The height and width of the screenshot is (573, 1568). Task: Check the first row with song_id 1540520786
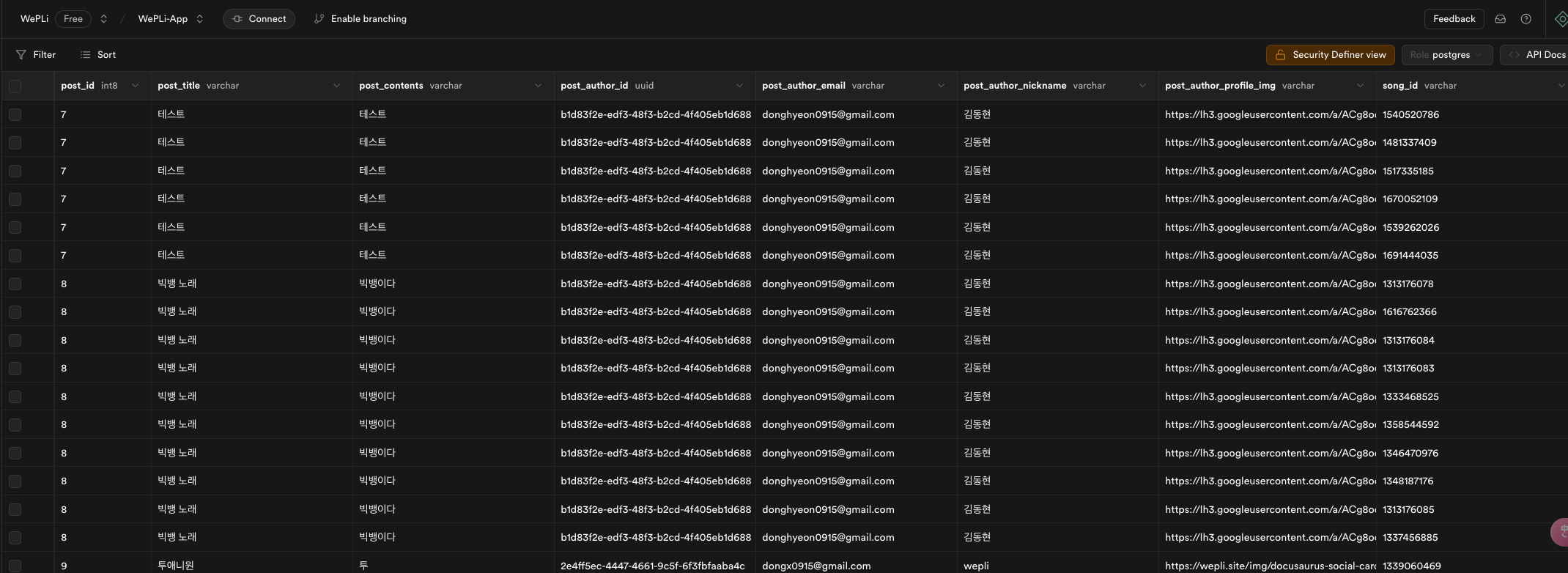click(x=15, y=114)
